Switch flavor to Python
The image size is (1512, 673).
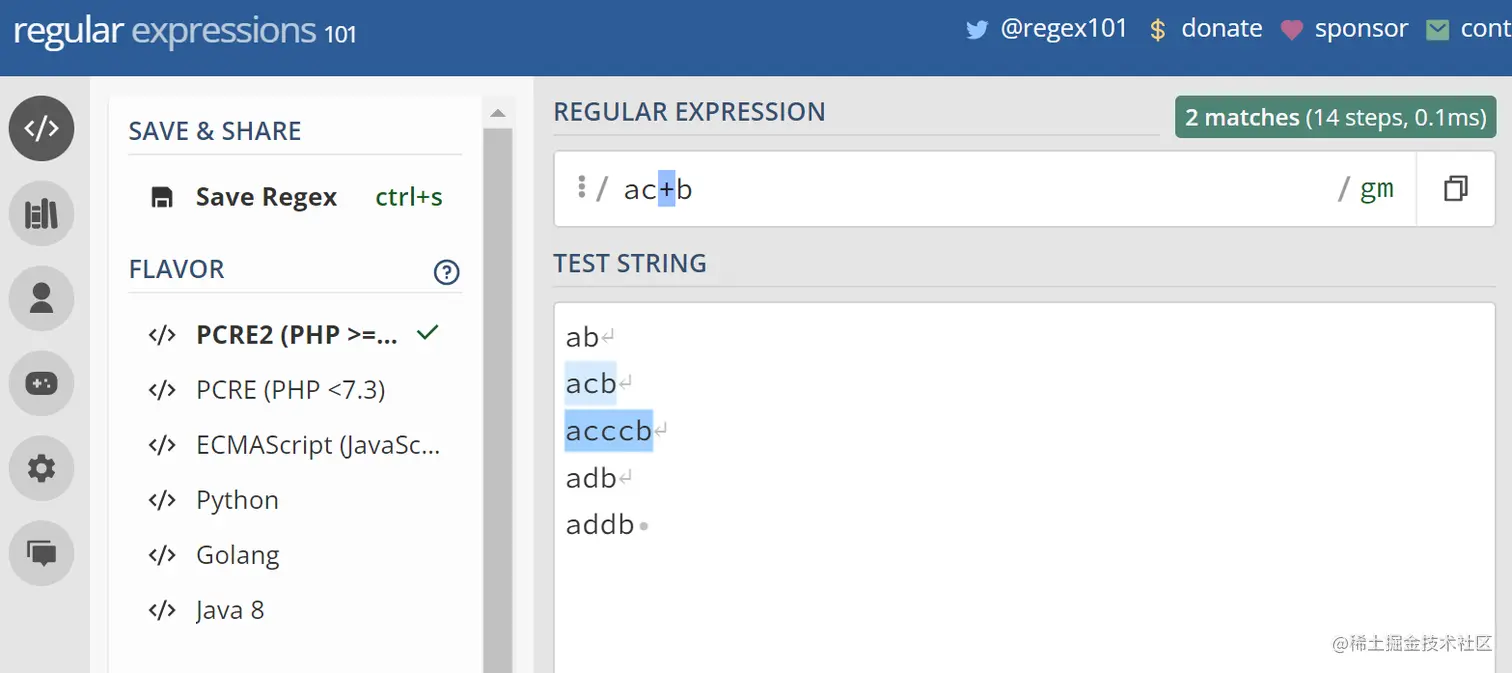click(x=237, y=500)
